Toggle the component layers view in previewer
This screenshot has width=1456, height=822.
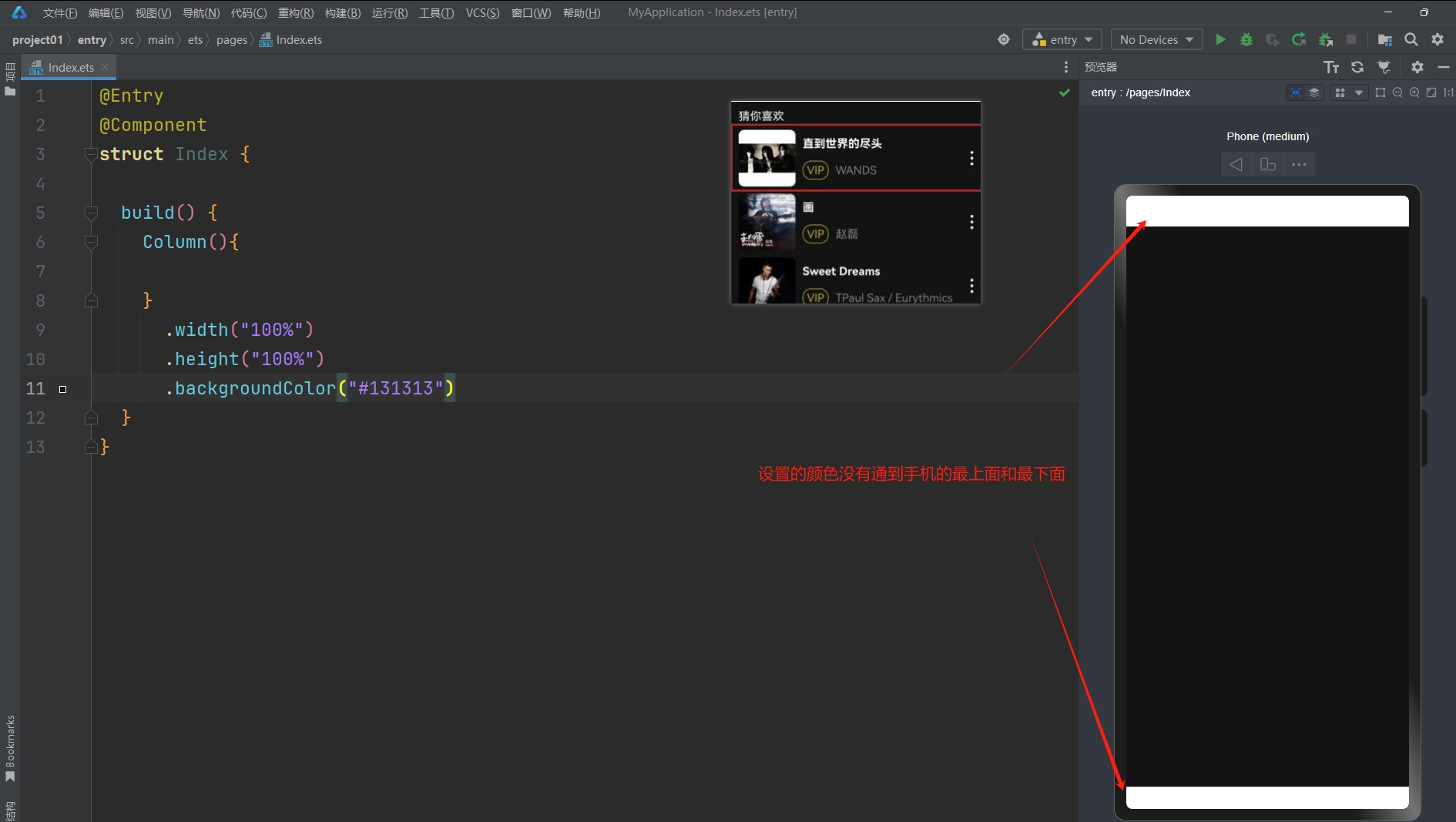pyautogui.click(x=1314, y=92)
